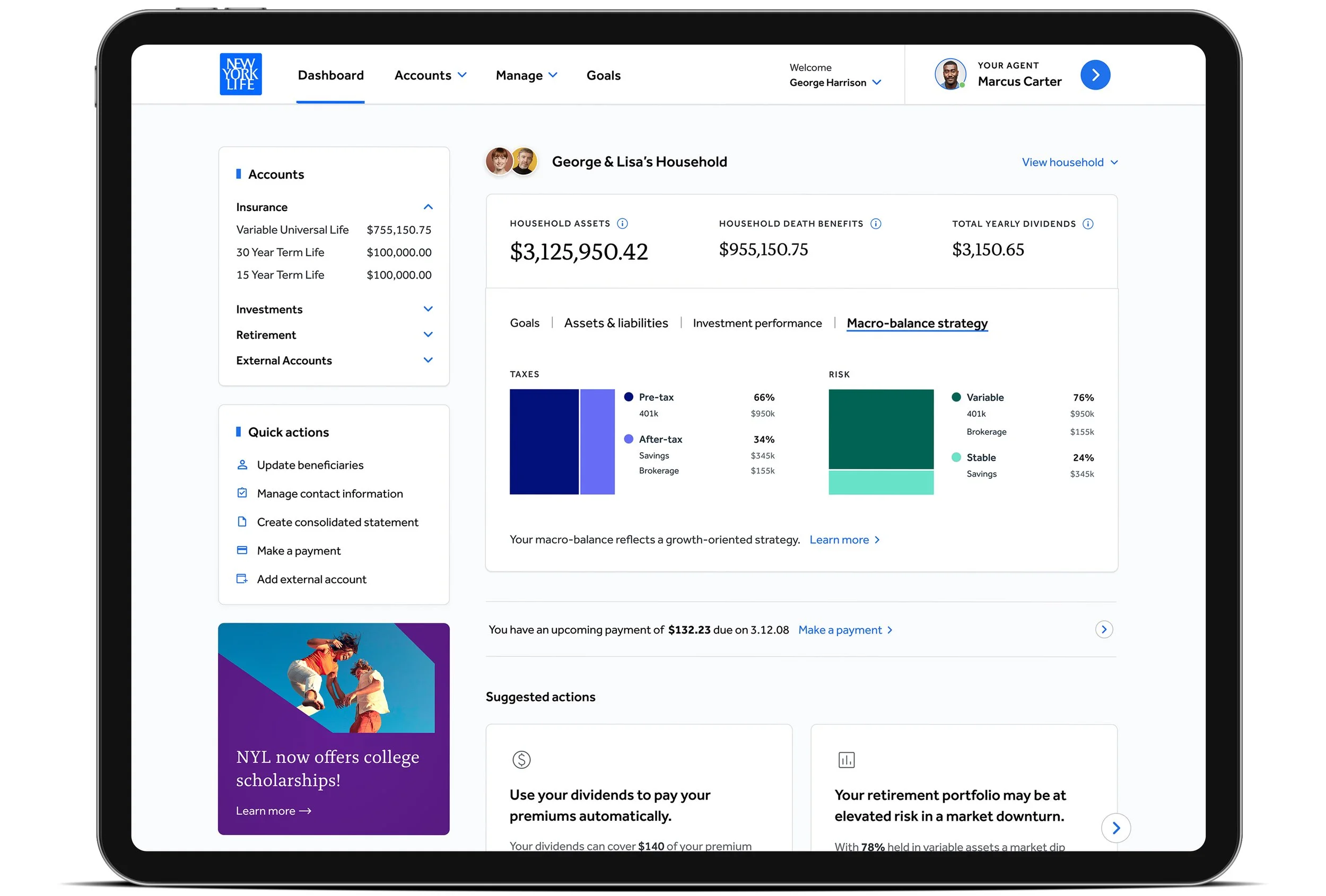This screenshot has height=896, width=1326.
Task: Click the Make a payment card icon
Action: coord(242,550)
